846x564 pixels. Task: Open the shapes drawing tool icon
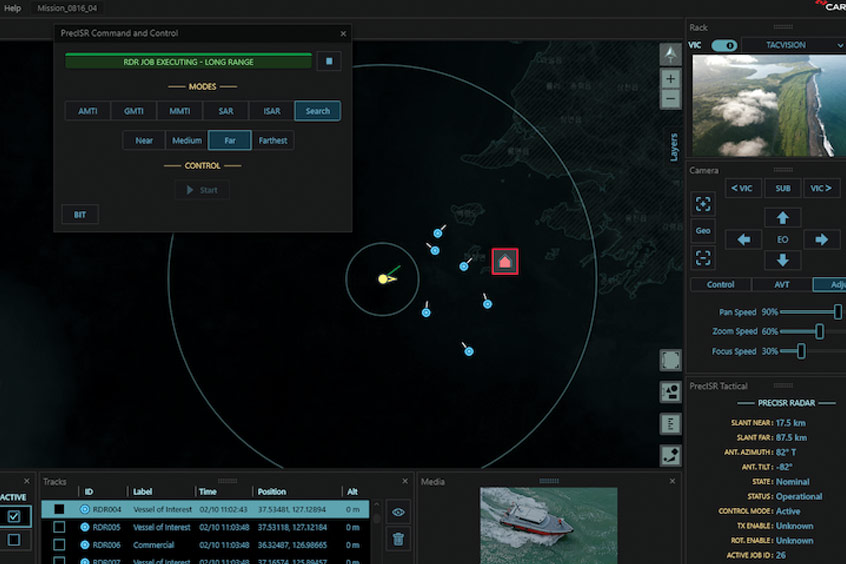pos(670,391)
